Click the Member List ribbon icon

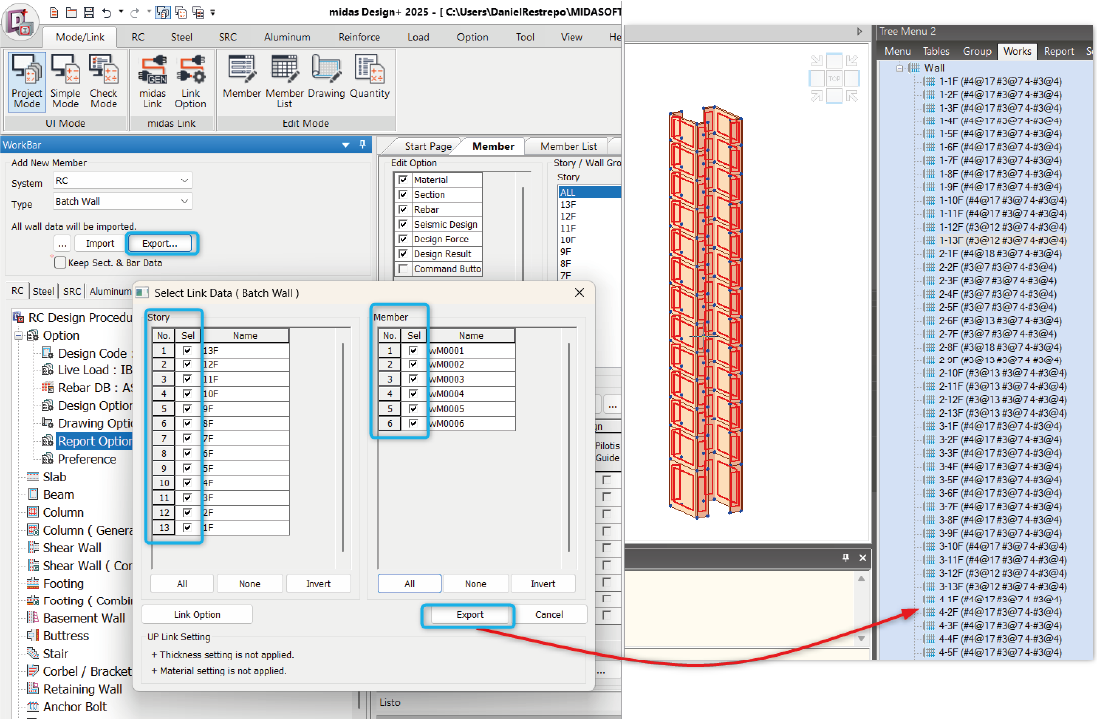pyautogui.click(x=285, y=81)
